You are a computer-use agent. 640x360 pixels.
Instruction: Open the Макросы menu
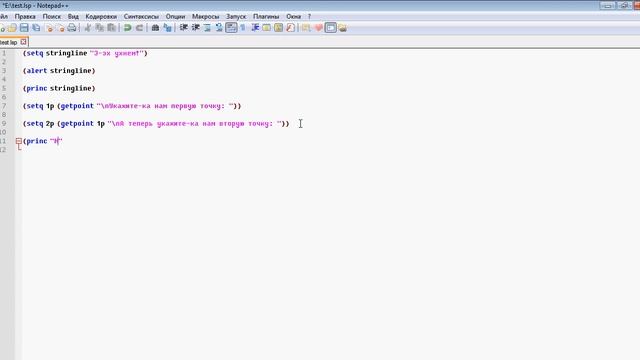click(x=205, y=16)
